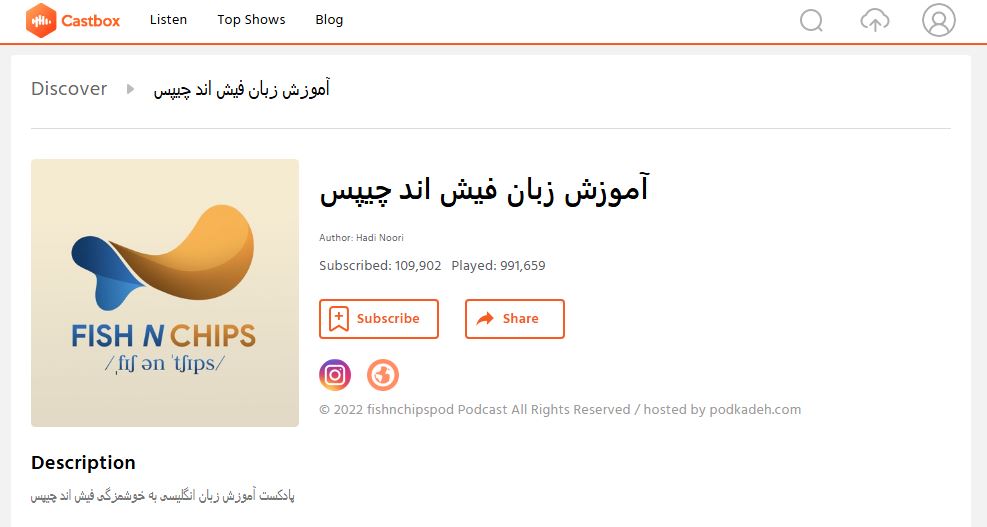Go to Top Shows
The width and height of the screenshot is (987, 527).
[251, 20]
